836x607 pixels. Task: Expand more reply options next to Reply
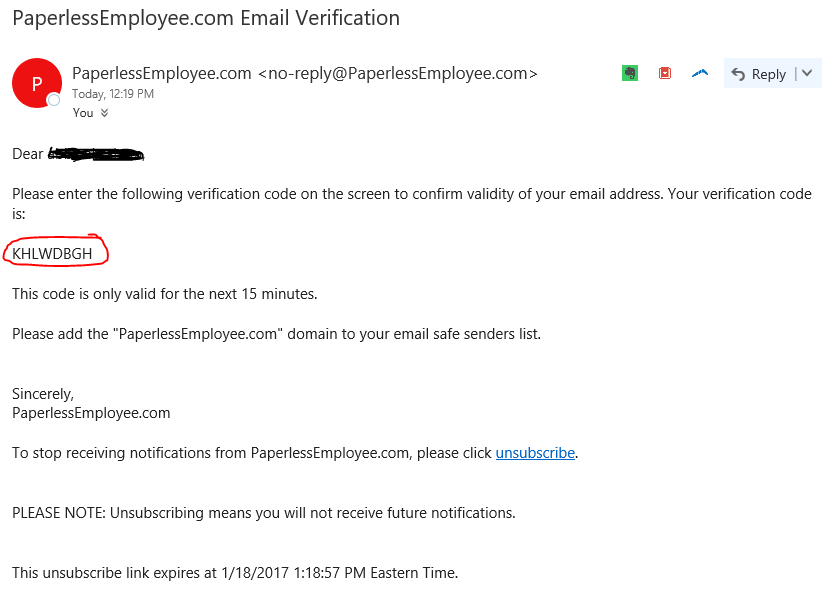[x=807, y=73]
